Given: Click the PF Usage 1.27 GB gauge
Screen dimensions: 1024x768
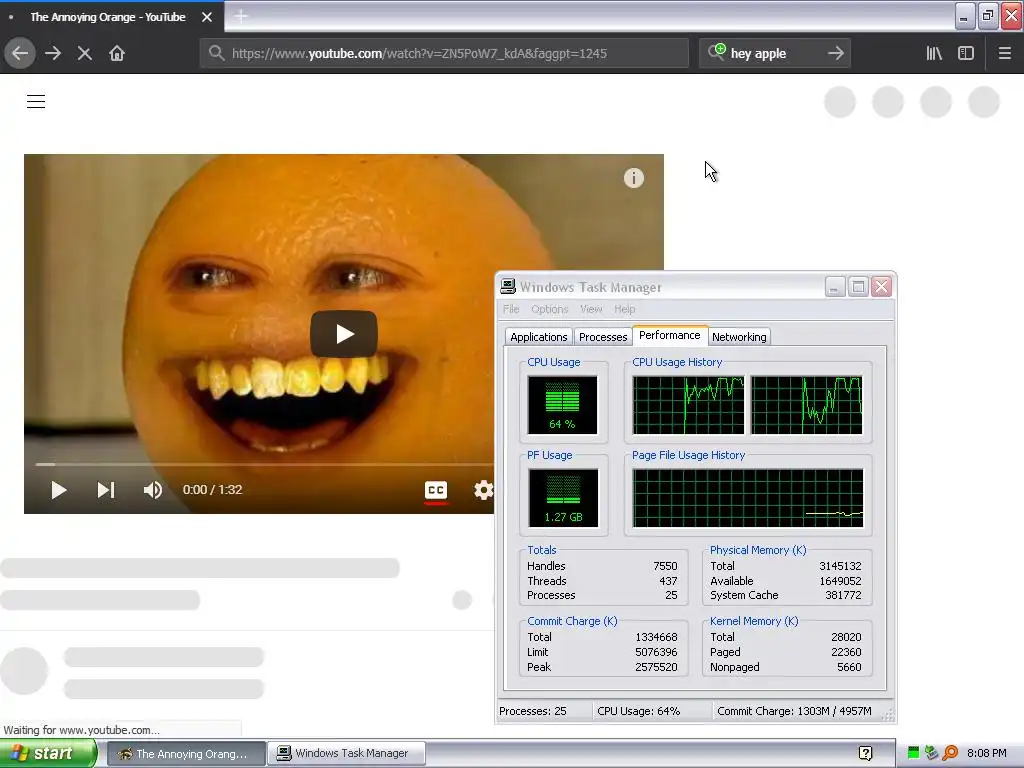Looking at the screenshot, I should coord(563,498).
